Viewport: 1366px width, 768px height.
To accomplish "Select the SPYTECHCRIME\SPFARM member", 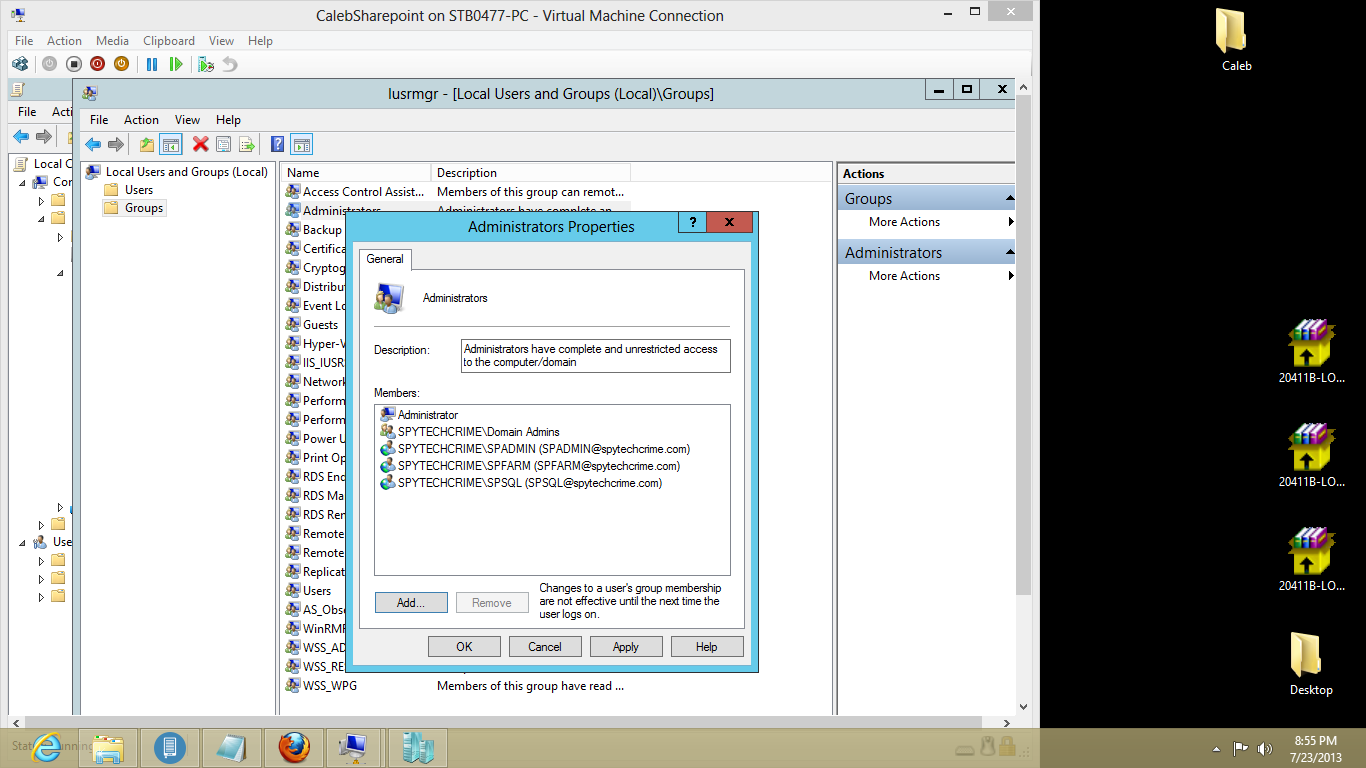I will (530, 466).
